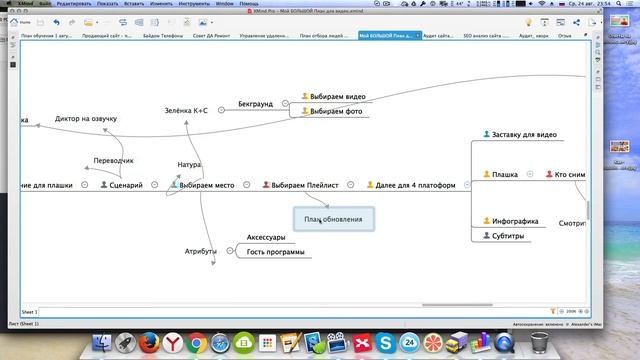Click the horizontal scrollbar thumb
The width and height of the screenshot is (640, 360).
[457, 304]
